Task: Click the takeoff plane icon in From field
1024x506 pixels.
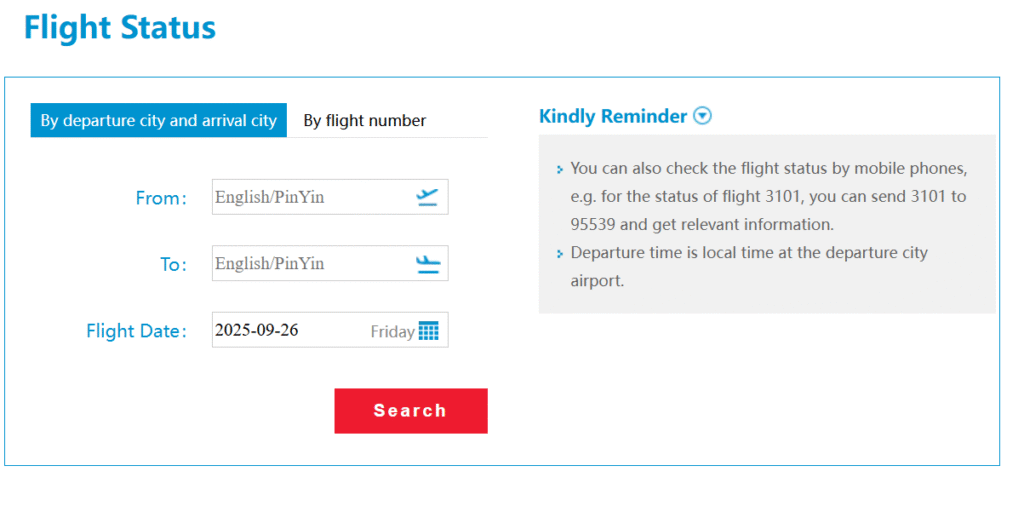Action: click(x=427, y=197)
